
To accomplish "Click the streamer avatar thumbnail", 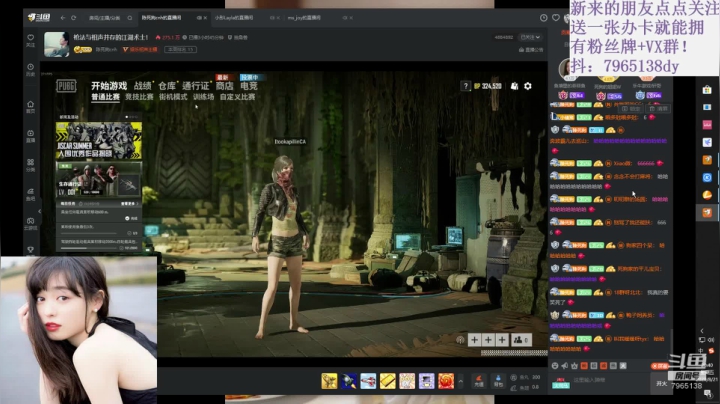I will pyautogui.click(x=56, y=45).
